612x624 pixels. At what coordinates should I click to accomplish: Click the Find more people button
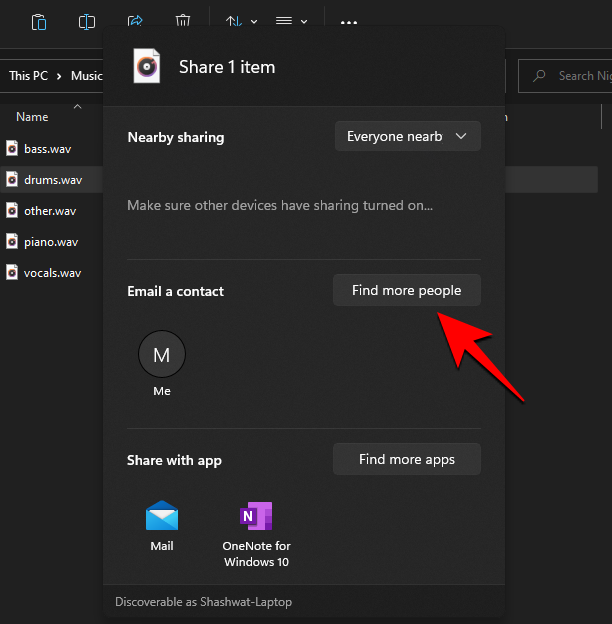(407, 290)
